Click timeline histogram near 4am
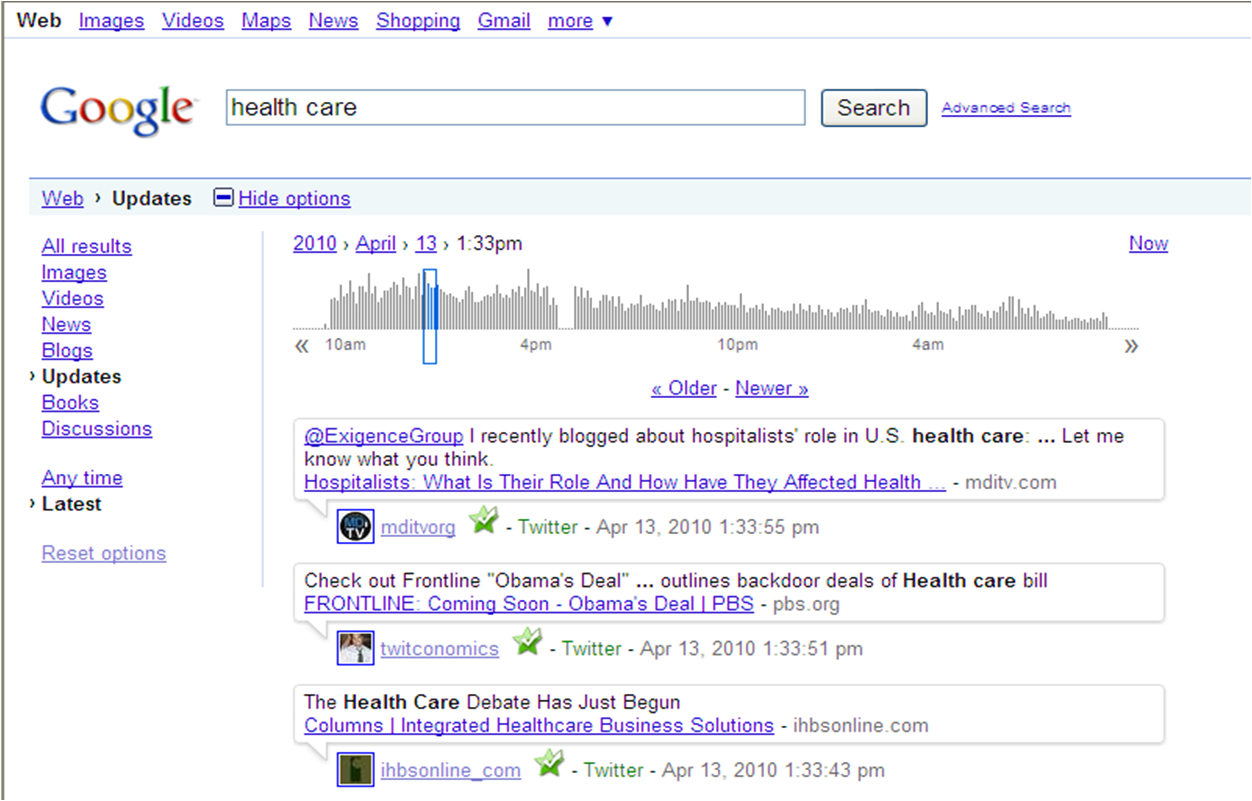This screenshot has width=1252, height=801. pos(927,316)
